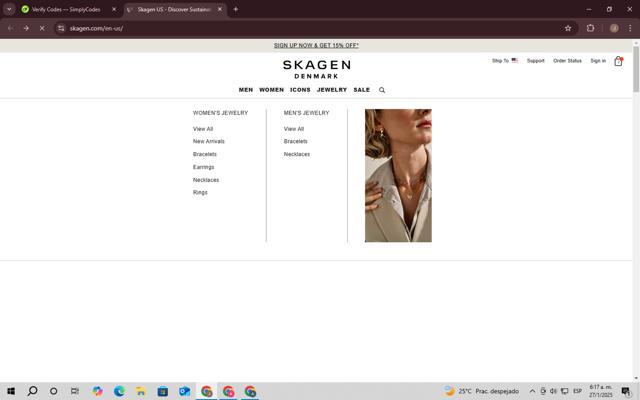Click the jewelry model promo image
This screenshot has height=400, width=640.
(398, 176)
